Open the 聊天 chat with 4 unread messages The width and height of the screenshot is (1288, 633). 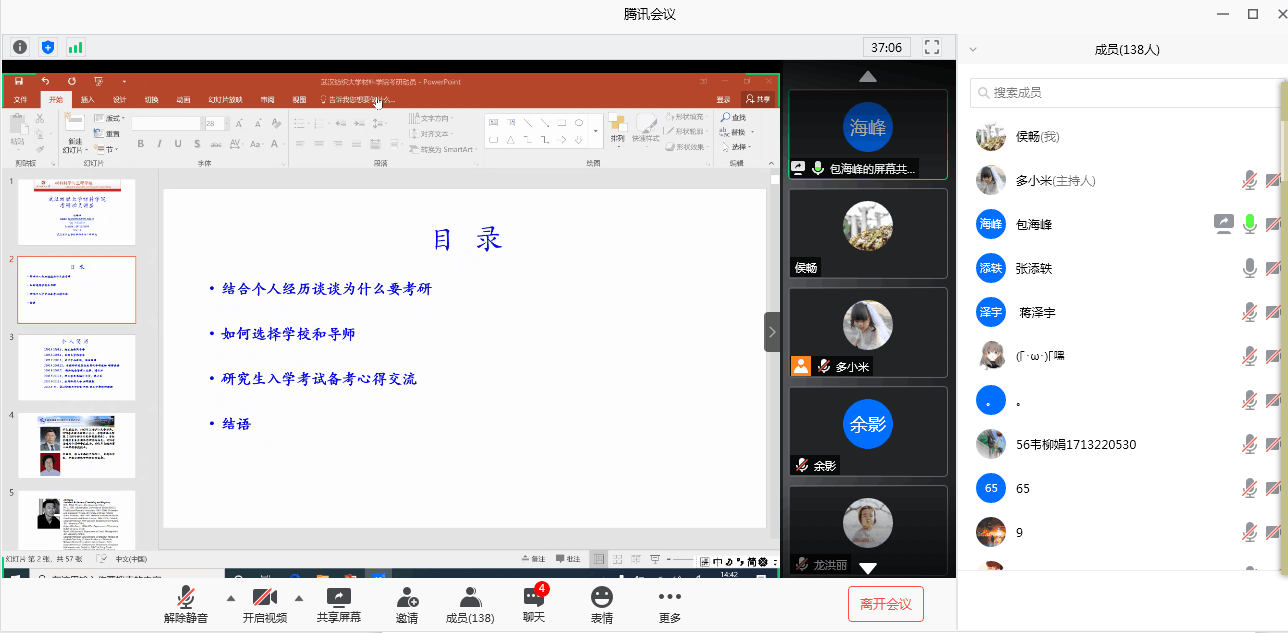click(x=533, y=598)
